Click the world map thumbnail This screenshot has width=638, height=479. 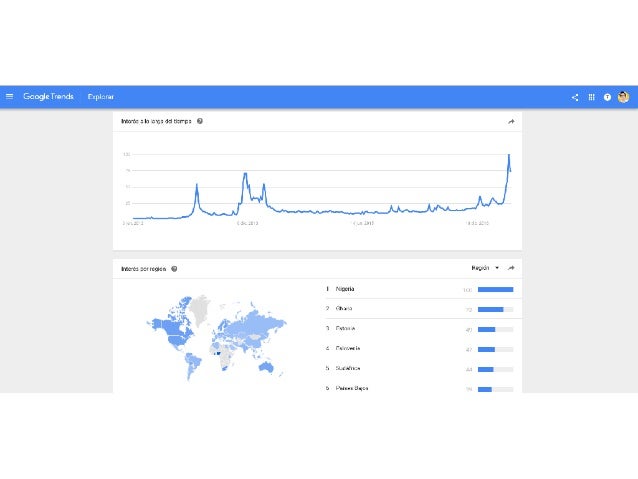[x=215, y=336]
